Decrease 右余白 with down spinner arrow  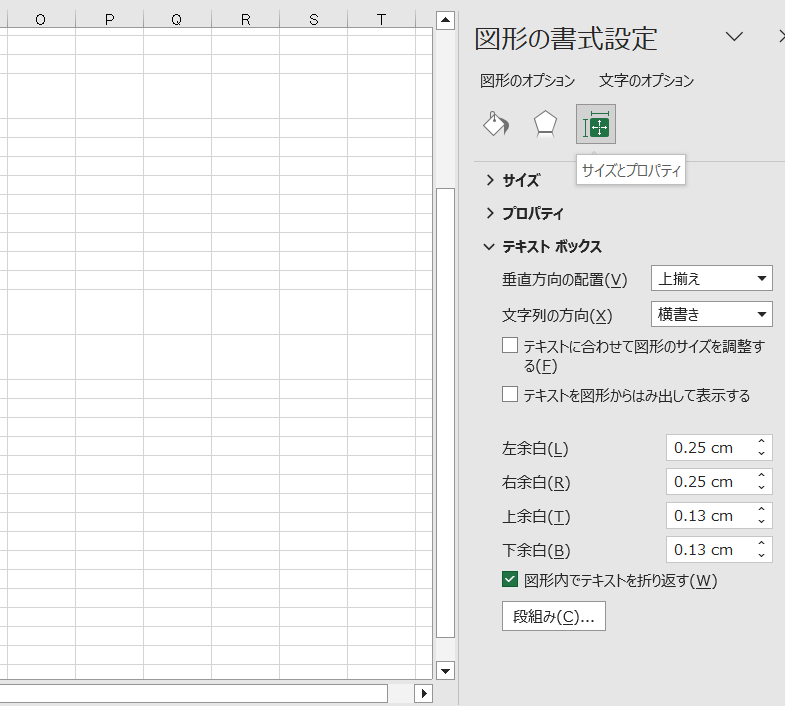coord(761,488)
